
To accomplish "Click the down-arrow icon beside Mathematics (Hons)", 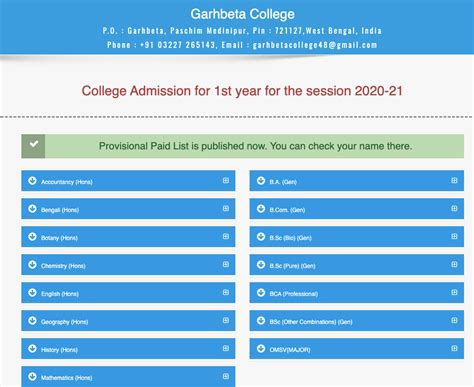I will [x=32, y=377].
